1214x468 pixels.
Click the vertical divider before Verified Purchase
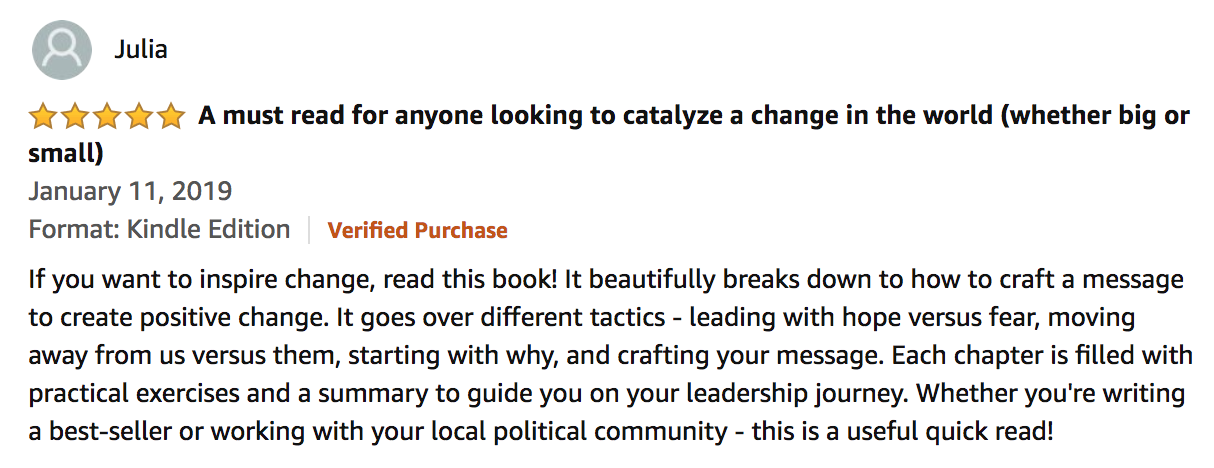point(309,230)
